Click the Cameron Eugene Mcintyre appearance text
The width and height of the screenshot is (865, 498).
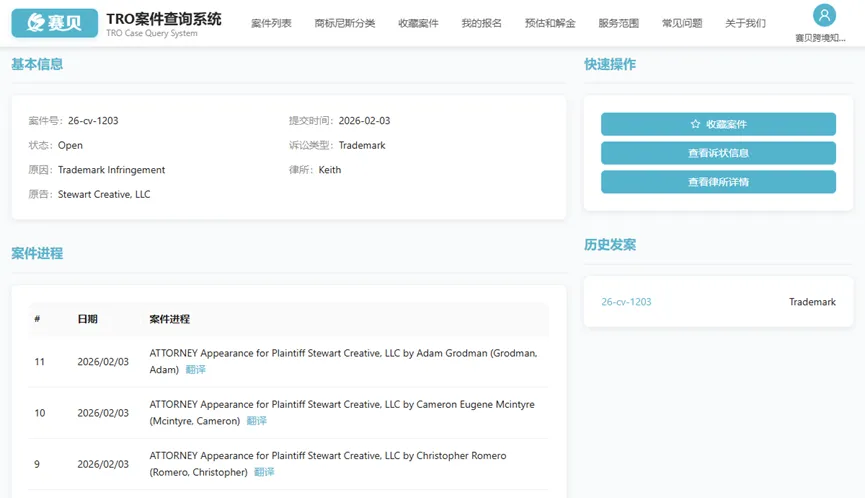[x=342, y=413]
